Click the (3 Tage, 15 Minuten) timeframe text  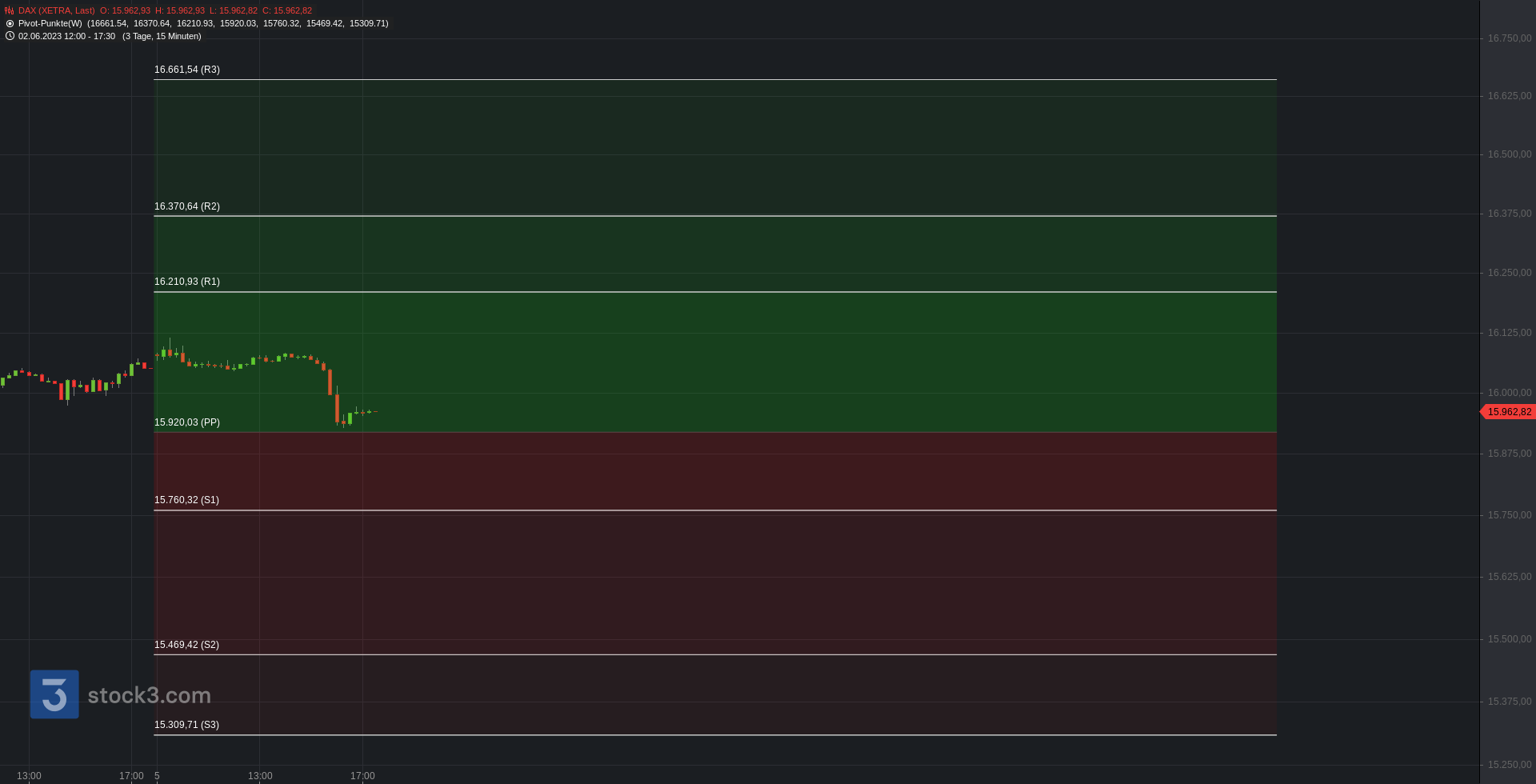pos(162,36)
